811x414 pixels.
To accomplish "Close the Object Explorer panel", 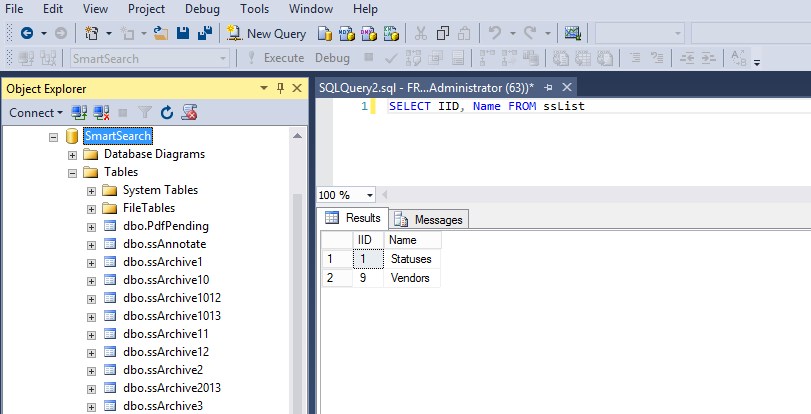I will tap(297, 88).
